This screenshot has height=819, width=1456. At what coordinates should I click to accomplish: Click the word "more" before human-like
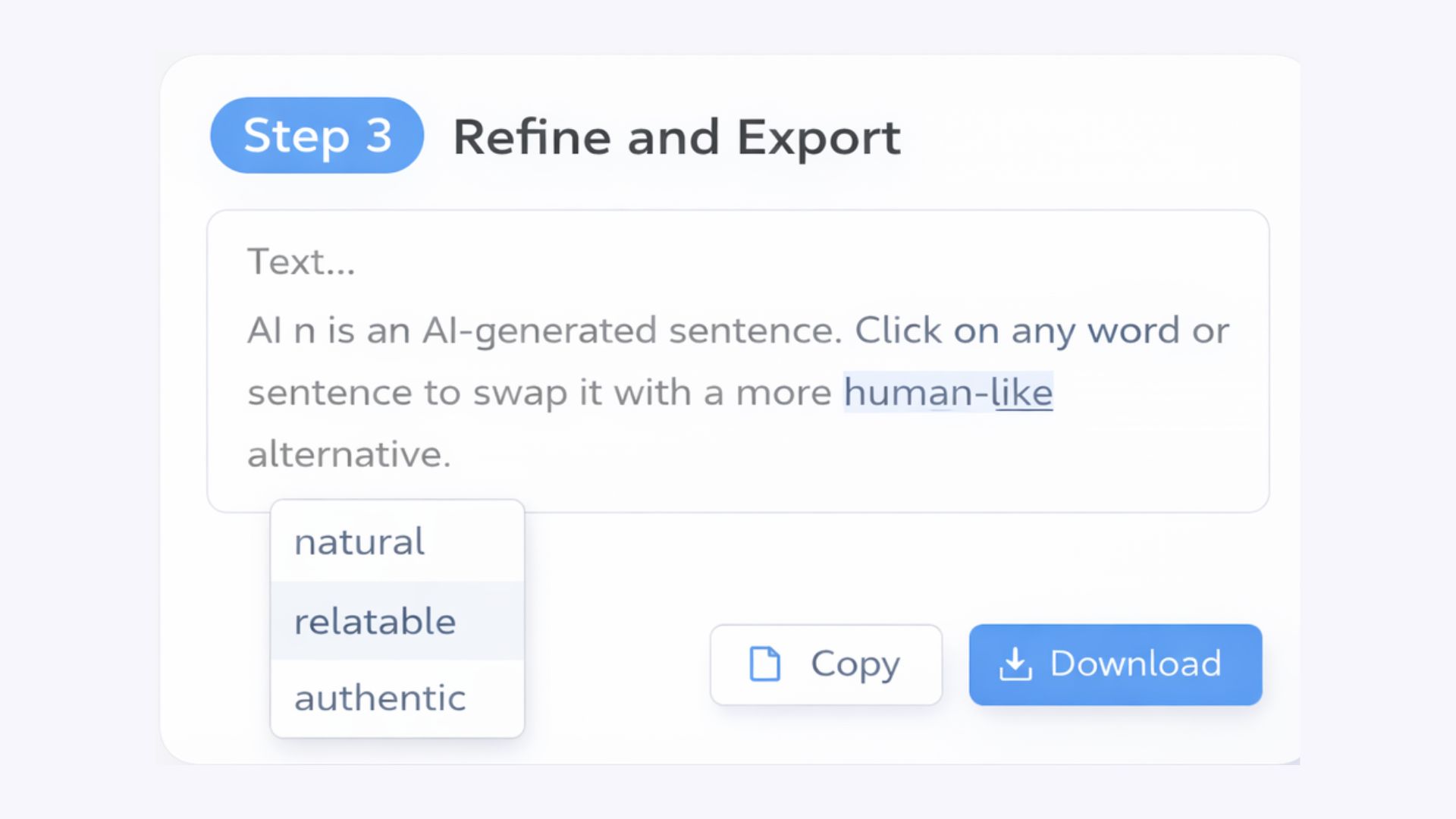click(783, 394)
